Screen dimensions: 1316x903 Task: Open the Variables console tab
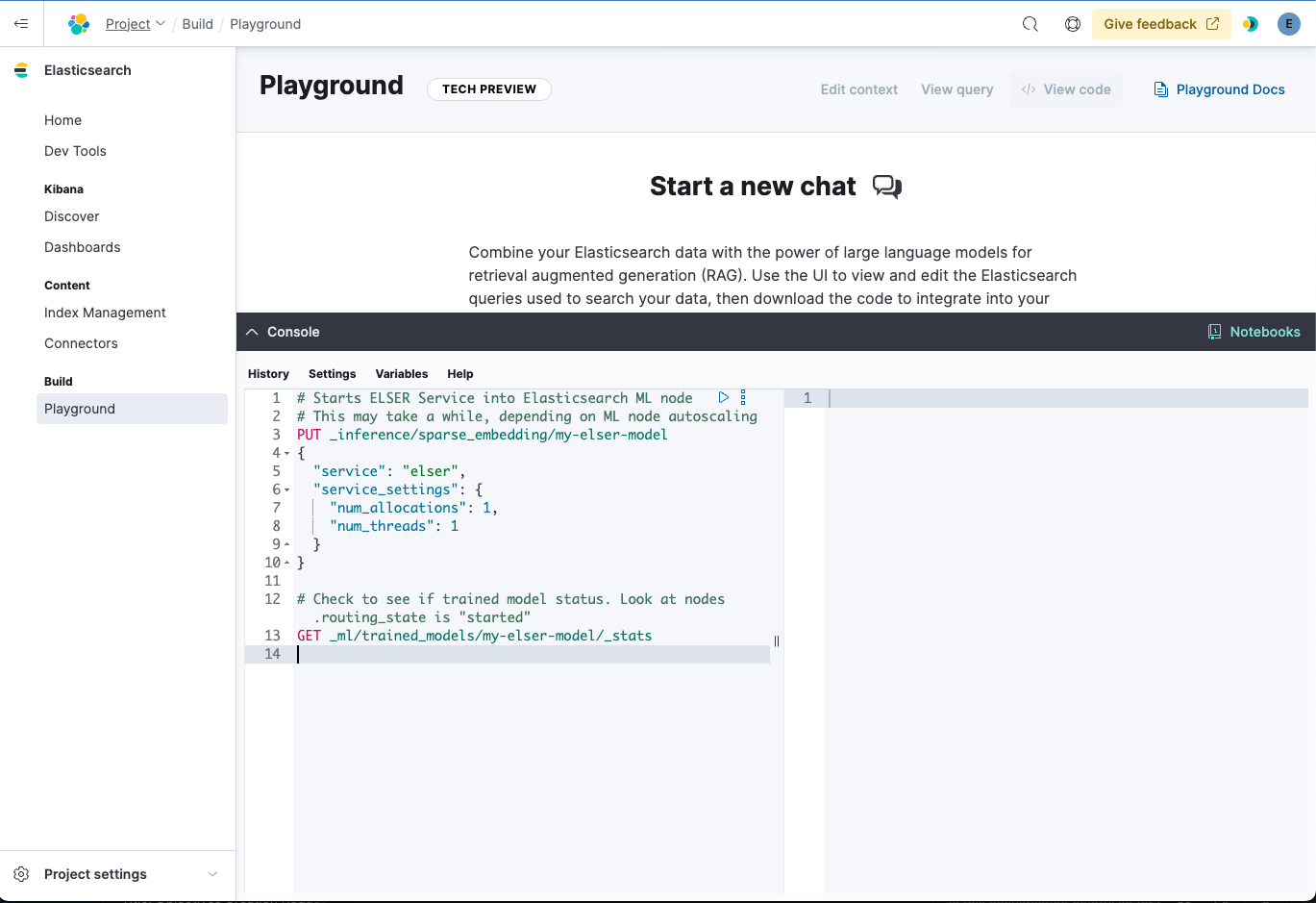[402, 374]
